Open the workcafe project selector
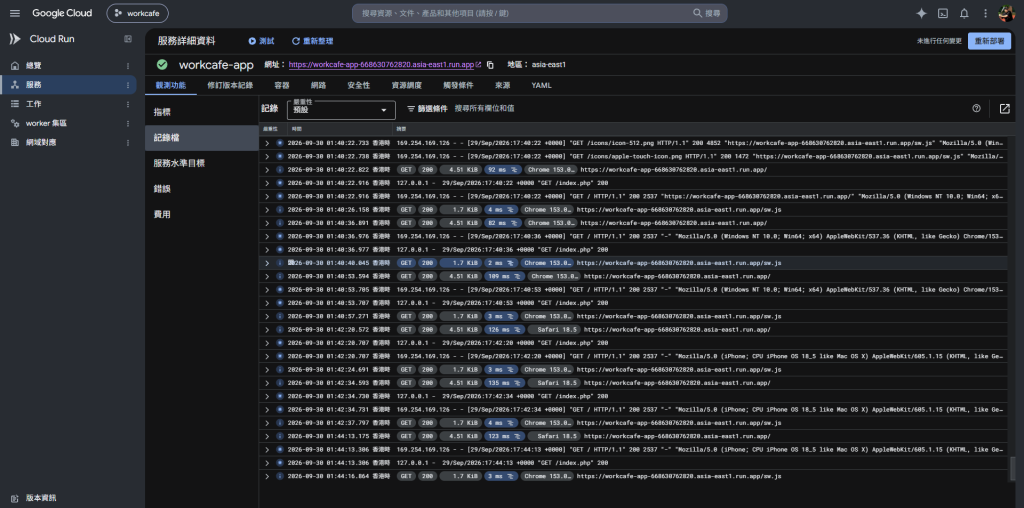The image size is (1024, 508). (x=137, y=13)
